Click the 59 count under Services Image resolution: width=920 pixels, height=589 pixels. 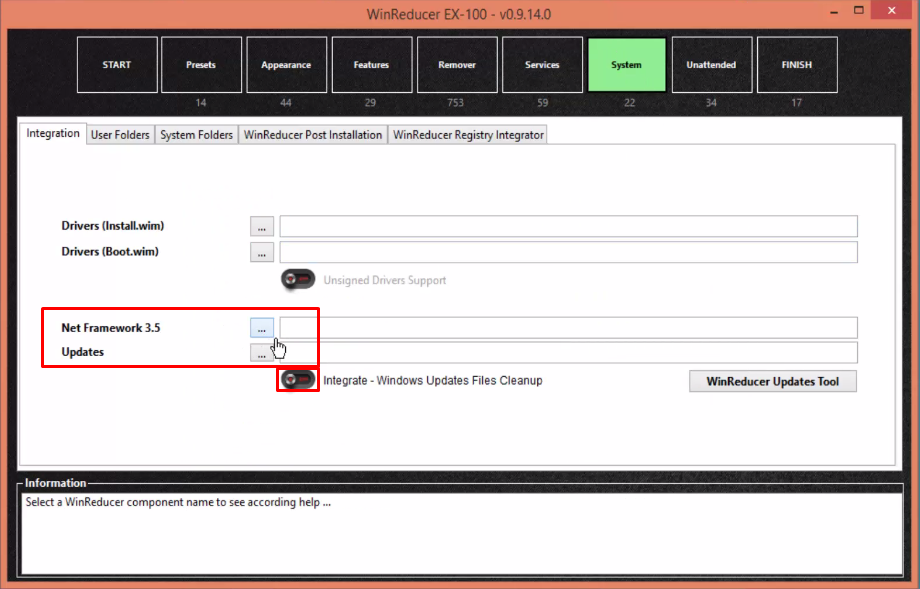pos(543,103)
